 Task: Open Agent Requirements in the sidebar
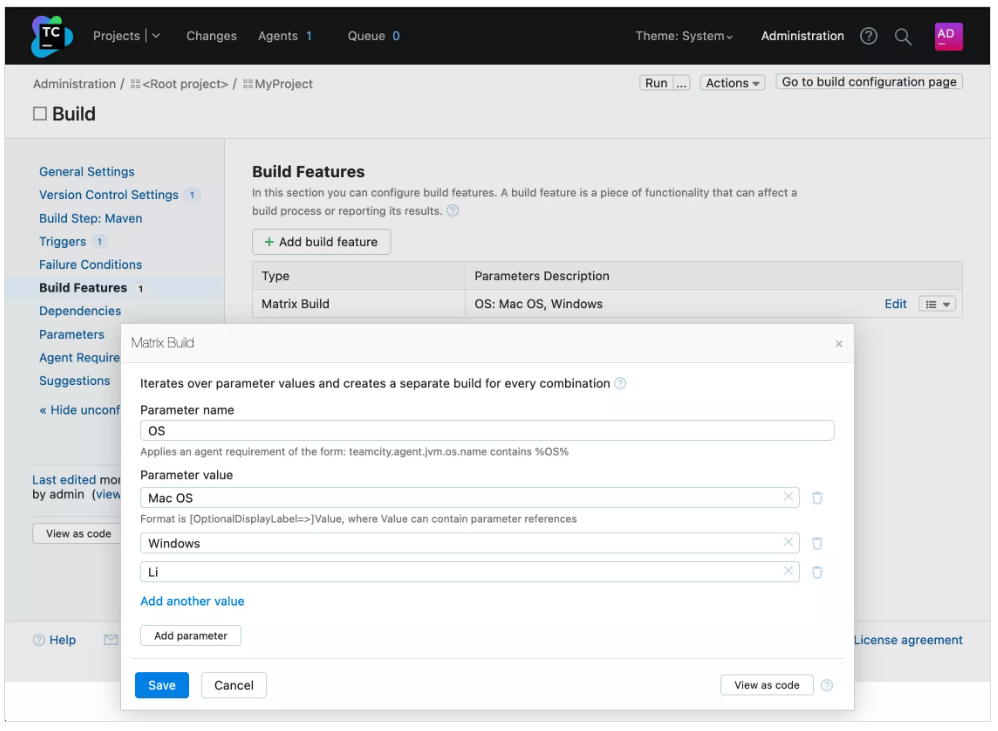pos(79,358)
